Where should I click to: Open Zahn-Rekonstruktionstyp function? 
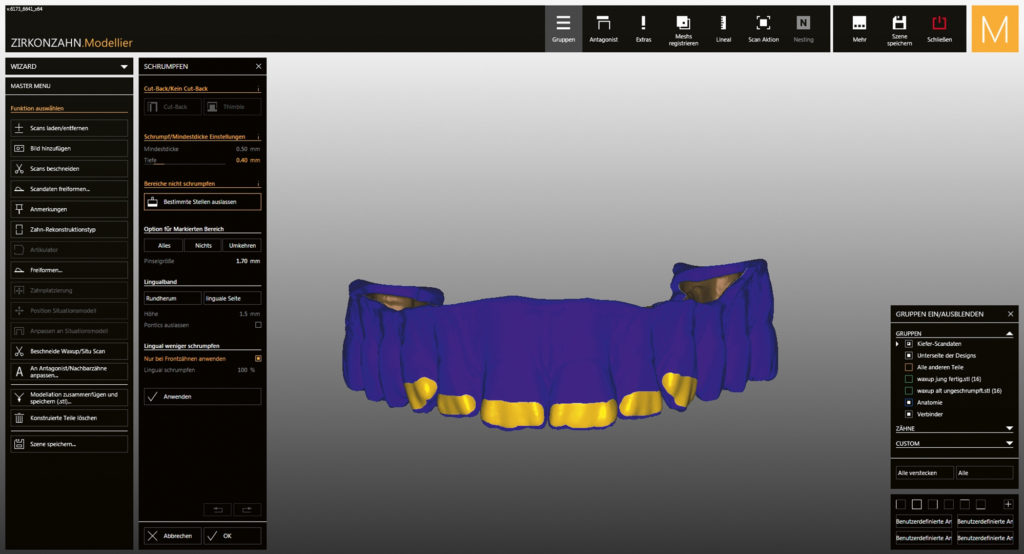point(69,229)
